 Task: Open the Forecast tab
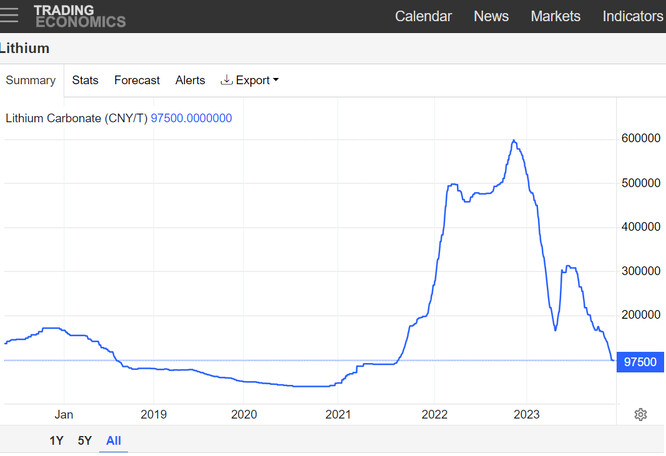pyautogui.click(x=137, y=80)
